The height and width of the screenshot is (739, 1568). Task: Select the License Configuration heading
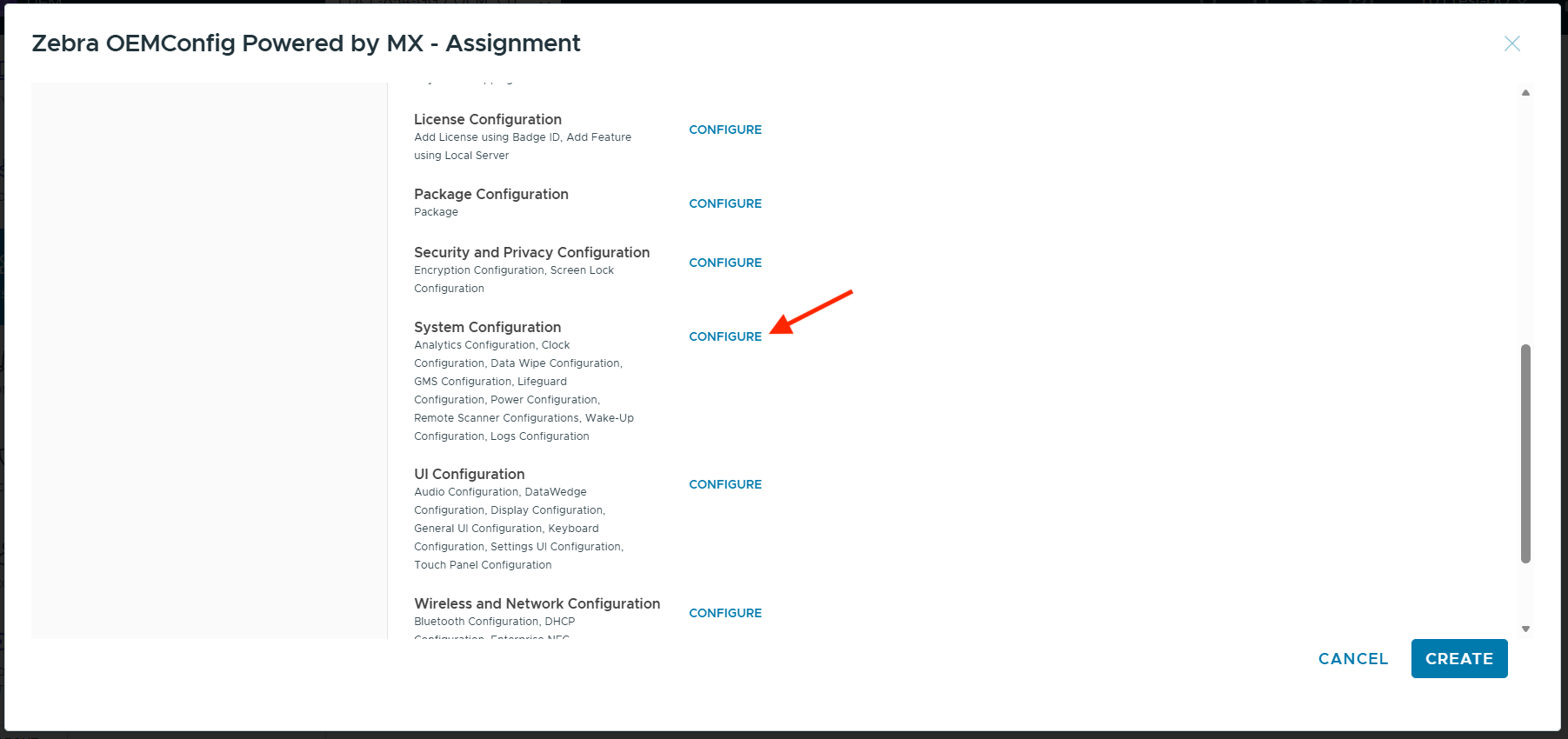487,119
